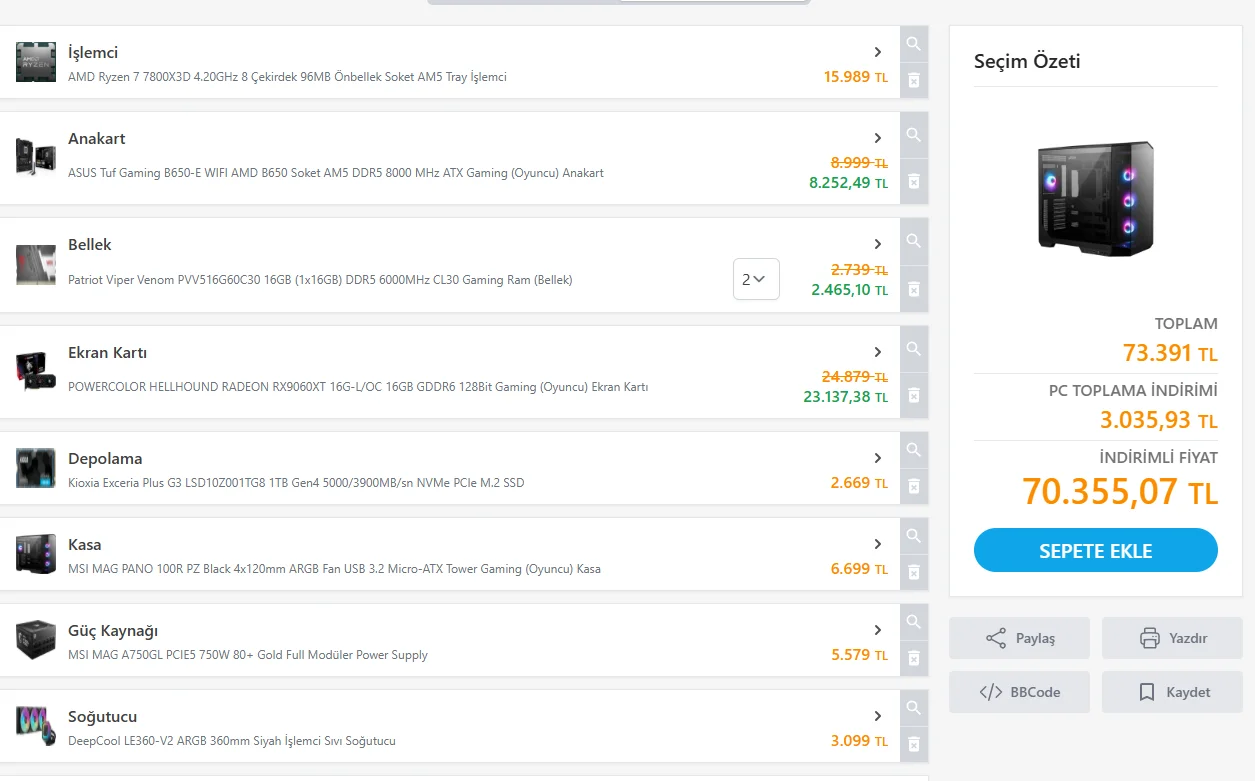Click the Patriot Viper Venom product name
Screen dimensions: 1255x781
[320, 280]
